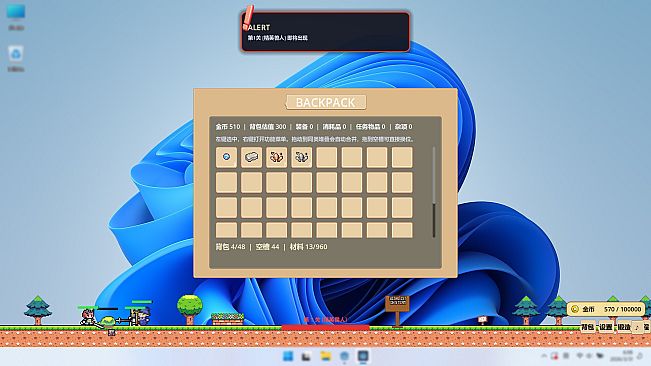Screen dimensions: 651x366
Task: Click the BACKPACK title banner
Action: click(326, 102)
